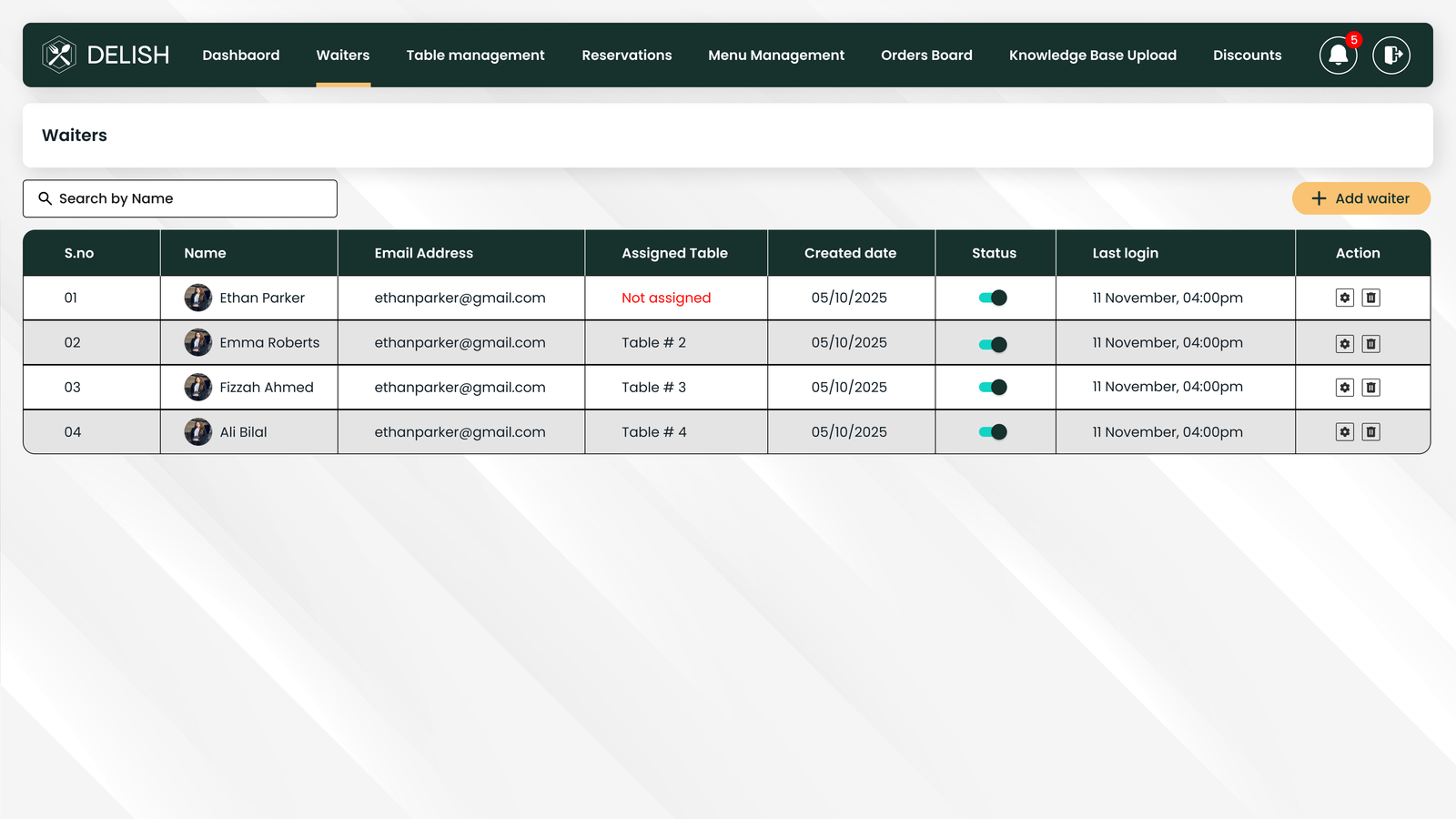This screenshot has height=819, width=1456.
Task: Click the search magnifier icon
Action: tap(45, 198)
